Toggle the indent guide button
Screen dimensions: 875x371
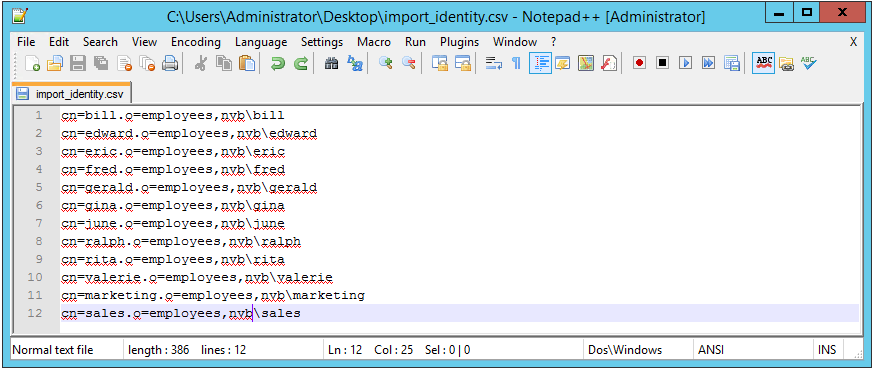tap(540, 63)
